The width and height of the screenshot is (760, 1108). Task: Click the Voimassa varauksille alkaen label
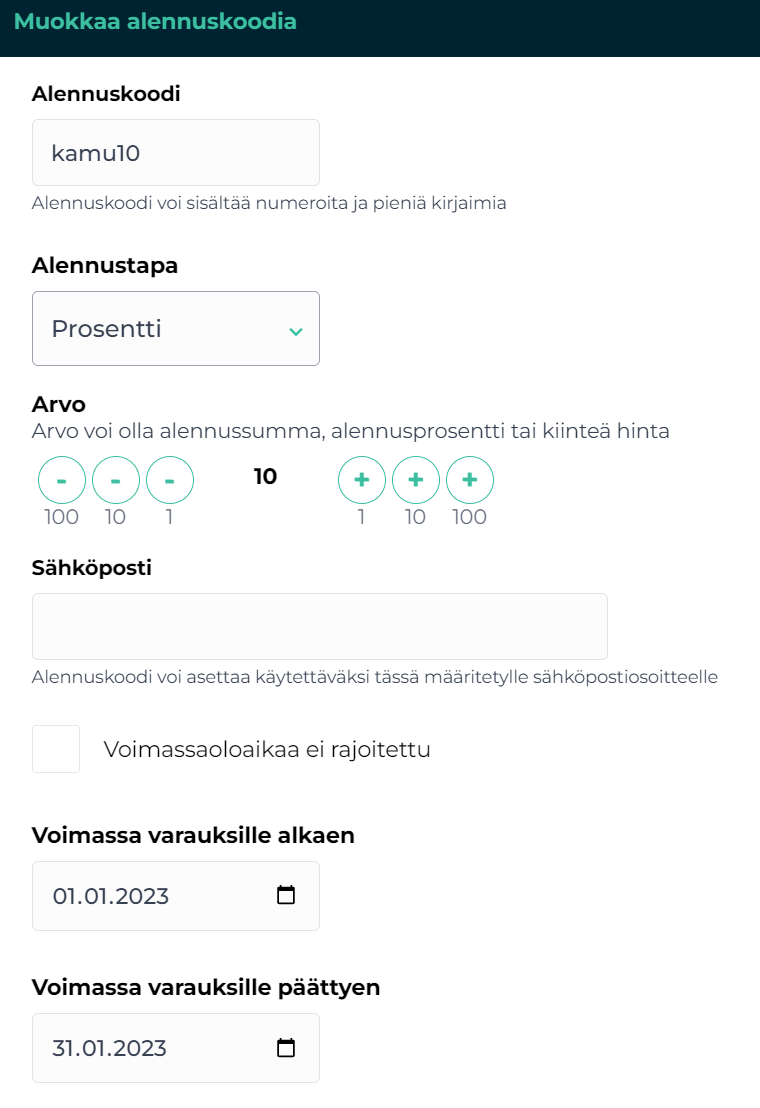(194, 835)
